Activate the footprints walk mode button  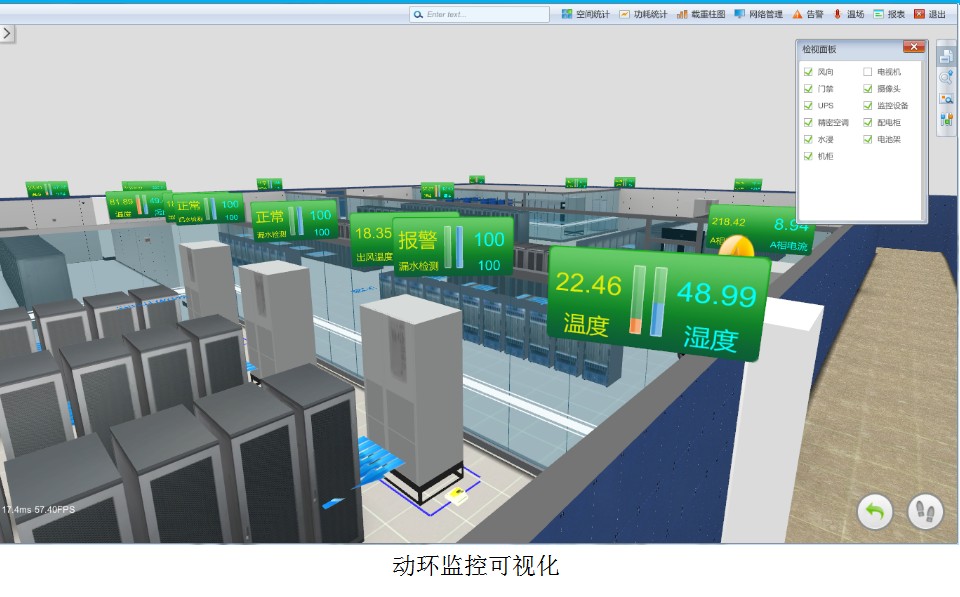[925, 512]
